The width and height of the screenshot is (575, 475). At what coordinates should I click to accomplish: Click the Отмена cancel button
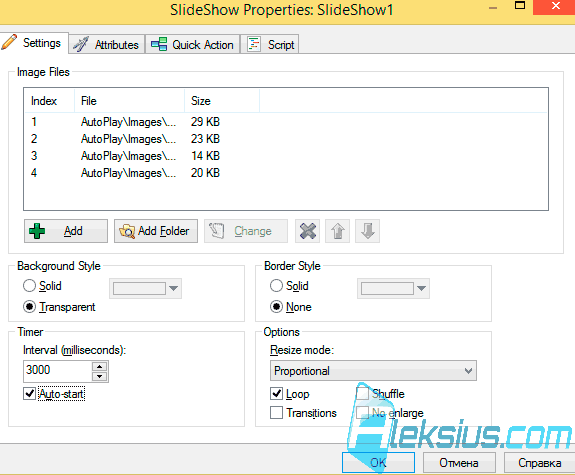point(459,463)
